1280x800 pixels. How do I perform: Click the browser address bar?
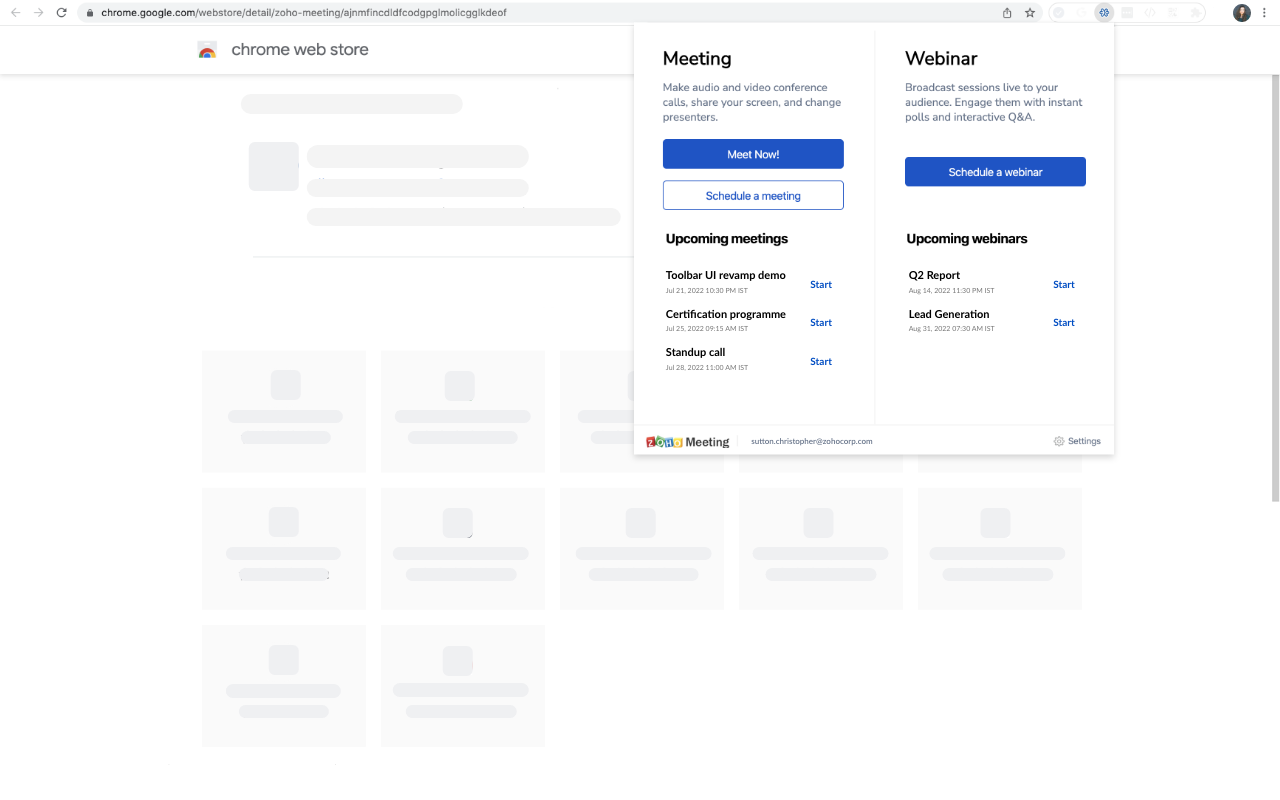[400, 13]
